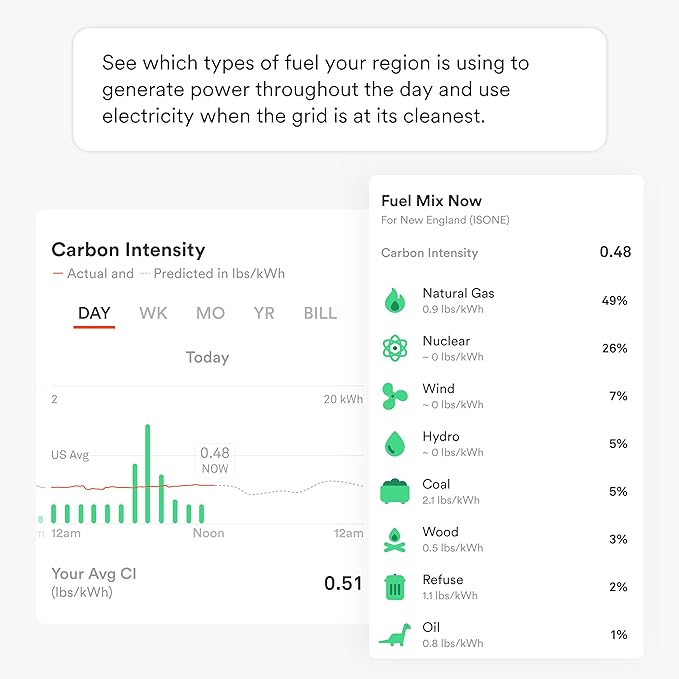Click the Your Avg CI value 0.51
The image size is (679, 679).
(343, 583)
